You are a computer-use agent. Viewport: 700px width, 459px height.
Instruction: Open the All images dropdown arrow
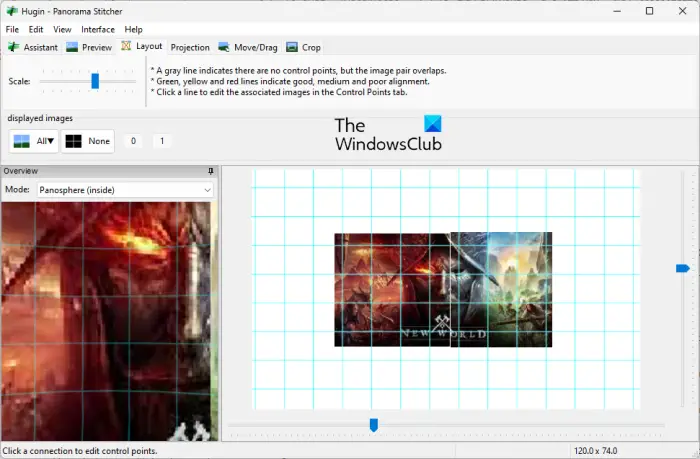coord(51,141)
